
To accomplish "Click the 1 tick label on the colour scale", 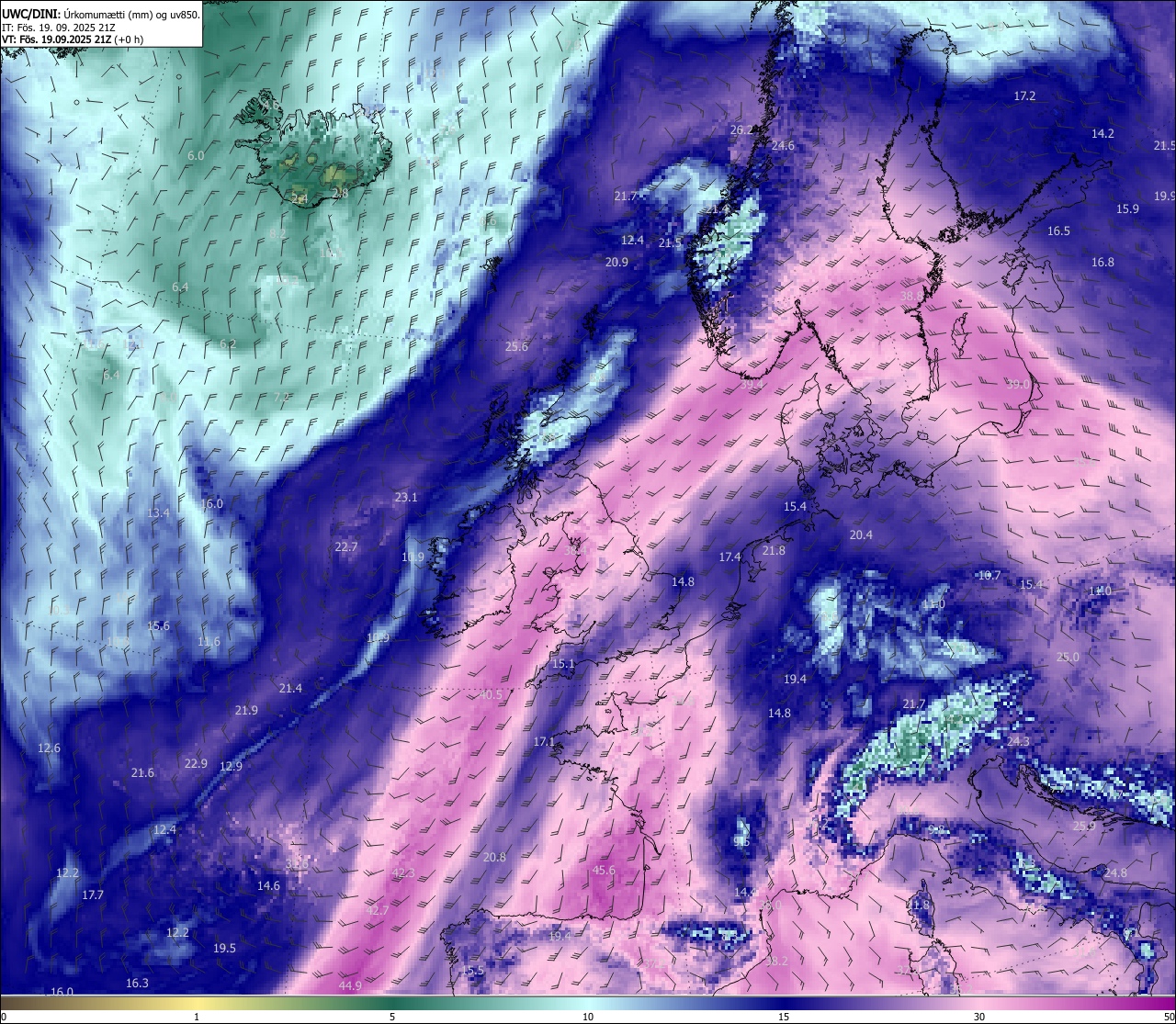I will 197,1017.
